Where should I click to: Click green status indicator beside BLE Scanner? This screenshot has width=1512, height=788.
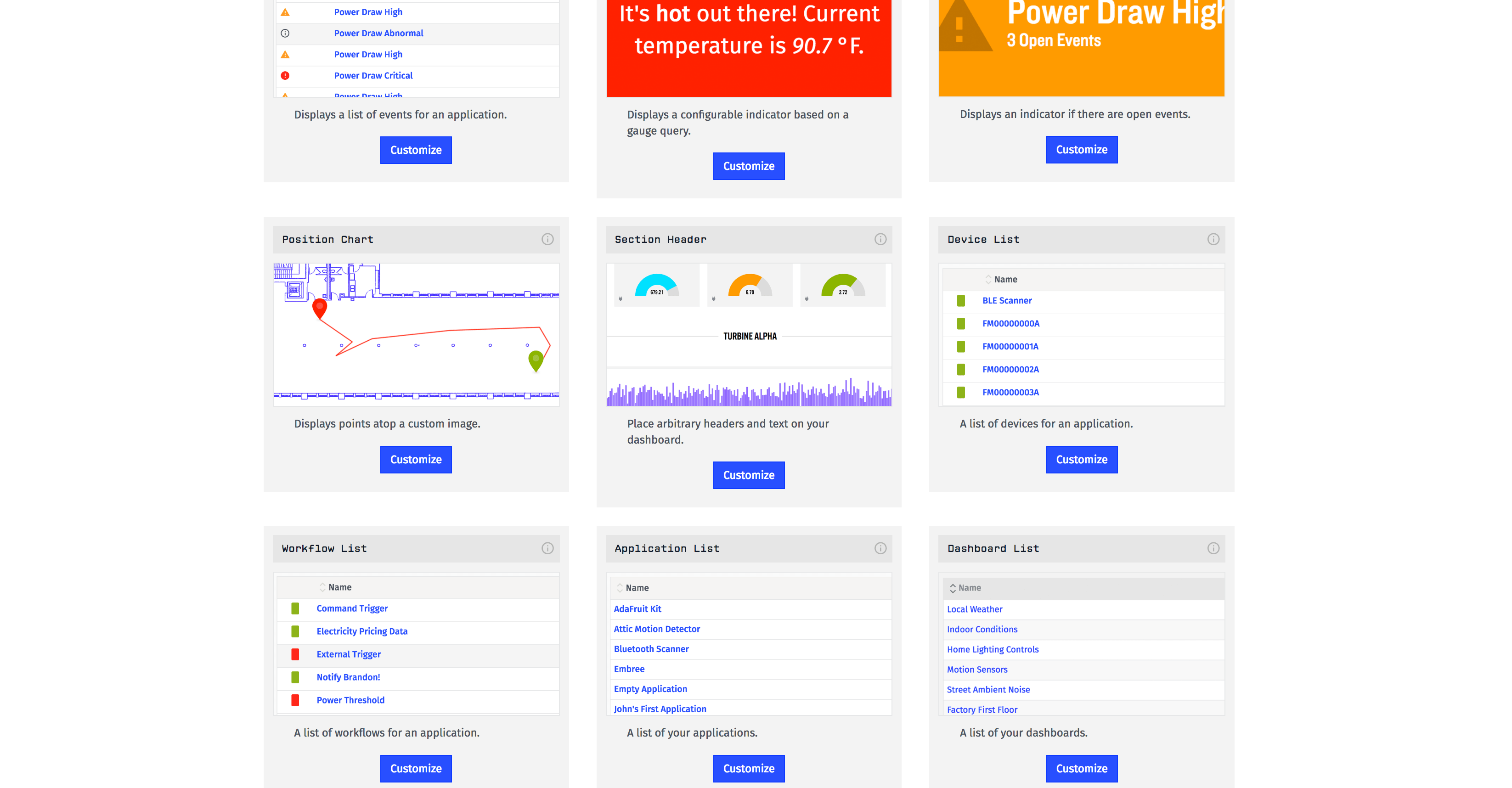tap(960, 300)
